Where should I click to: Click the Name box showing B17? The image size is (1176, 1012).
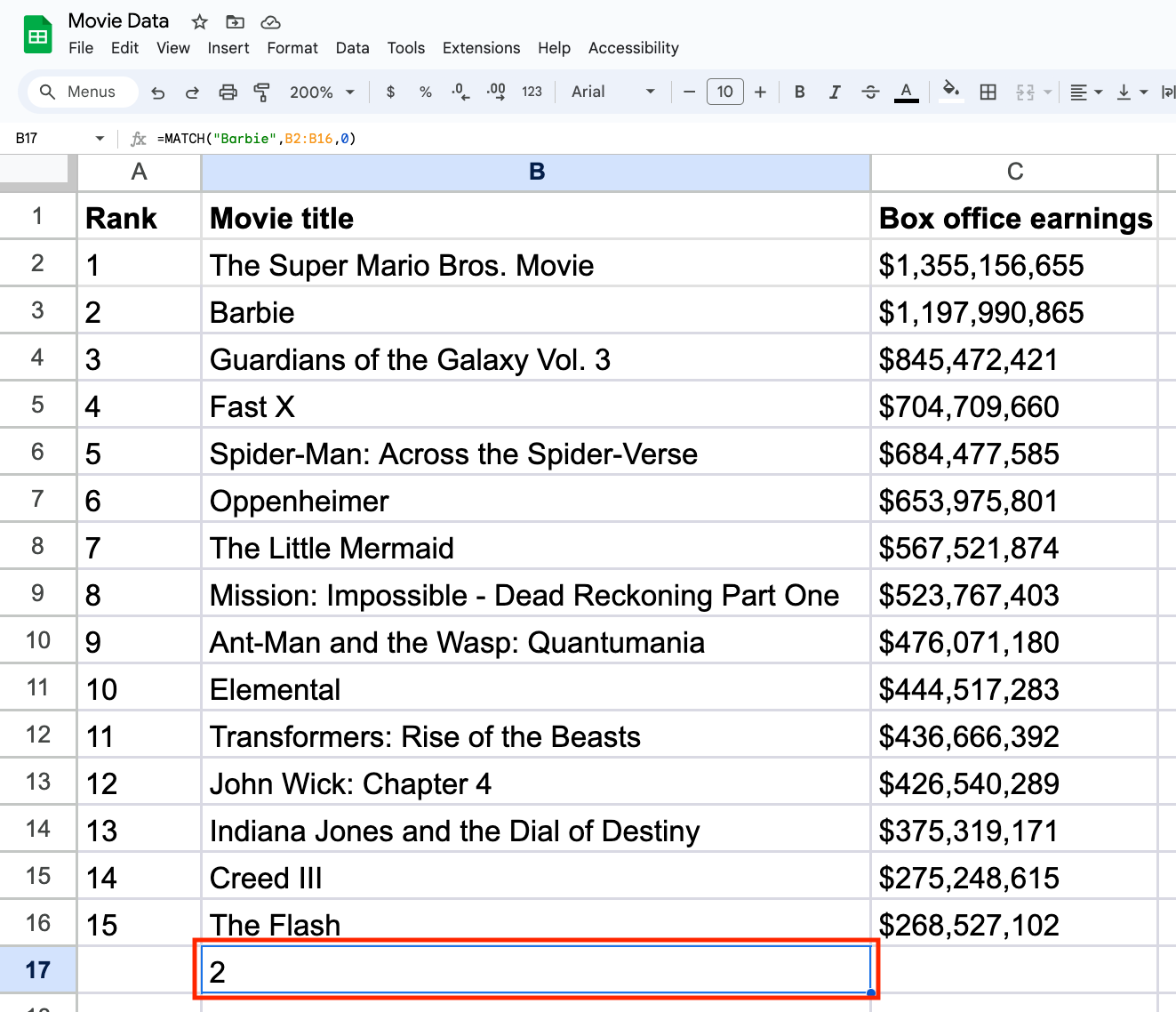[50, 139]
